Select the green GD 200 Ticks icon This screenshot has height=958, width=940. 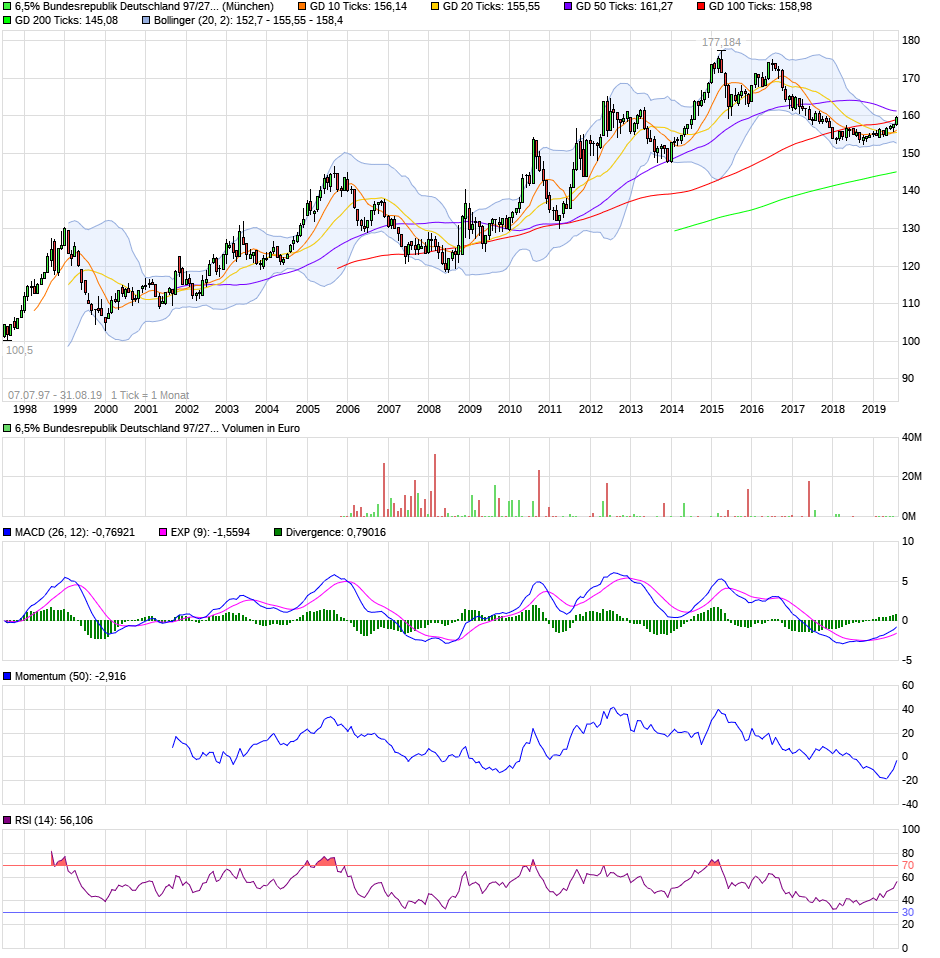tap(7, 23)
